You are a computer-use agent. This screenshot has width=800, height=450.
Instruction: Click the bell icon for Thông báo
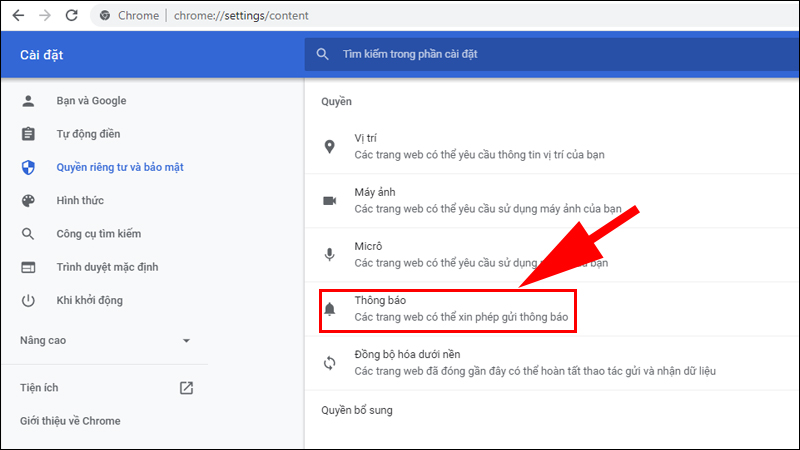coord(330,309)
